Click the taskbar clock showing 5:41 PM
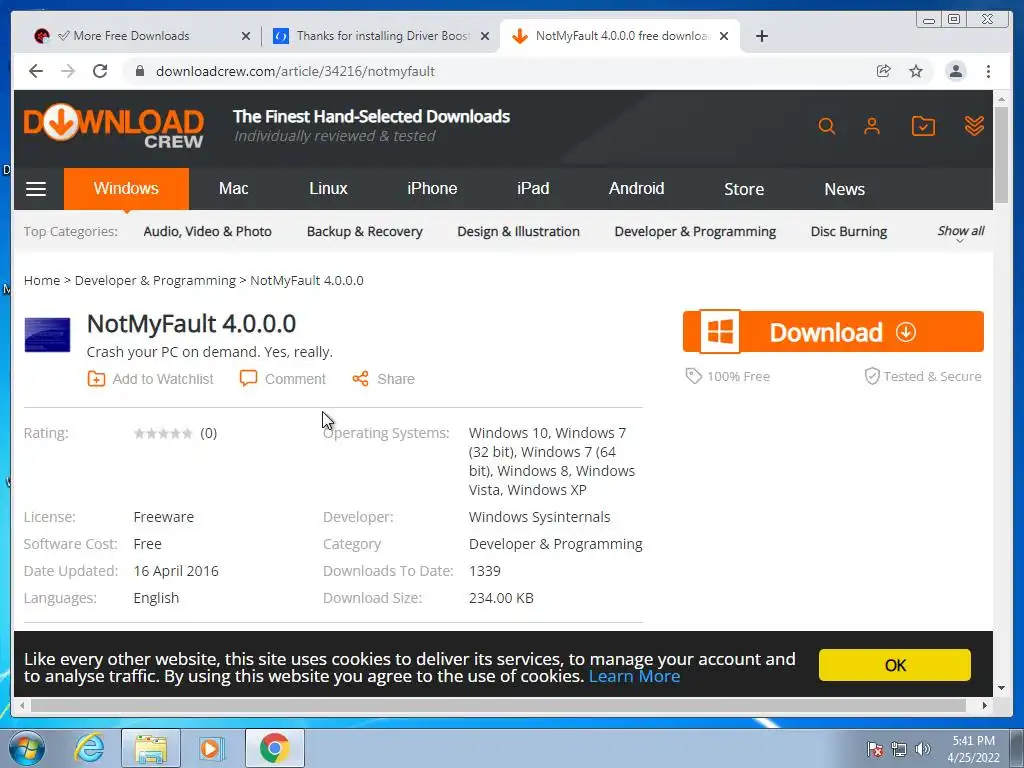This screenshot has width=1024, height=768. [x=973, y=749]
